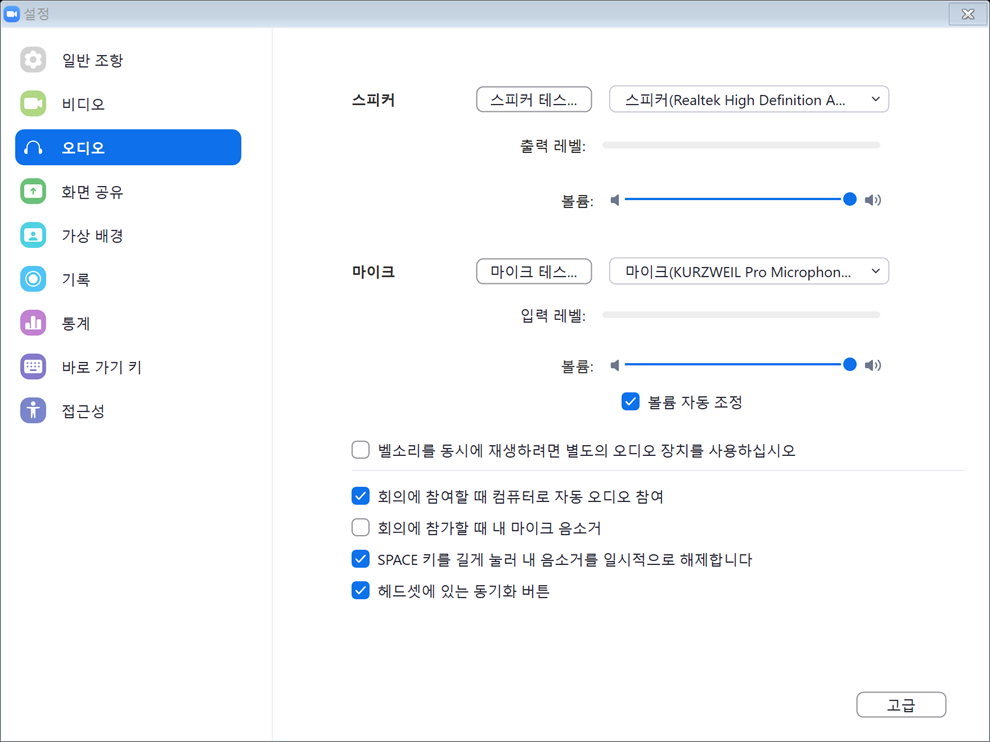Click the speaker volume high icon
This screenshot has height=742, width=990.
(873, 200)
